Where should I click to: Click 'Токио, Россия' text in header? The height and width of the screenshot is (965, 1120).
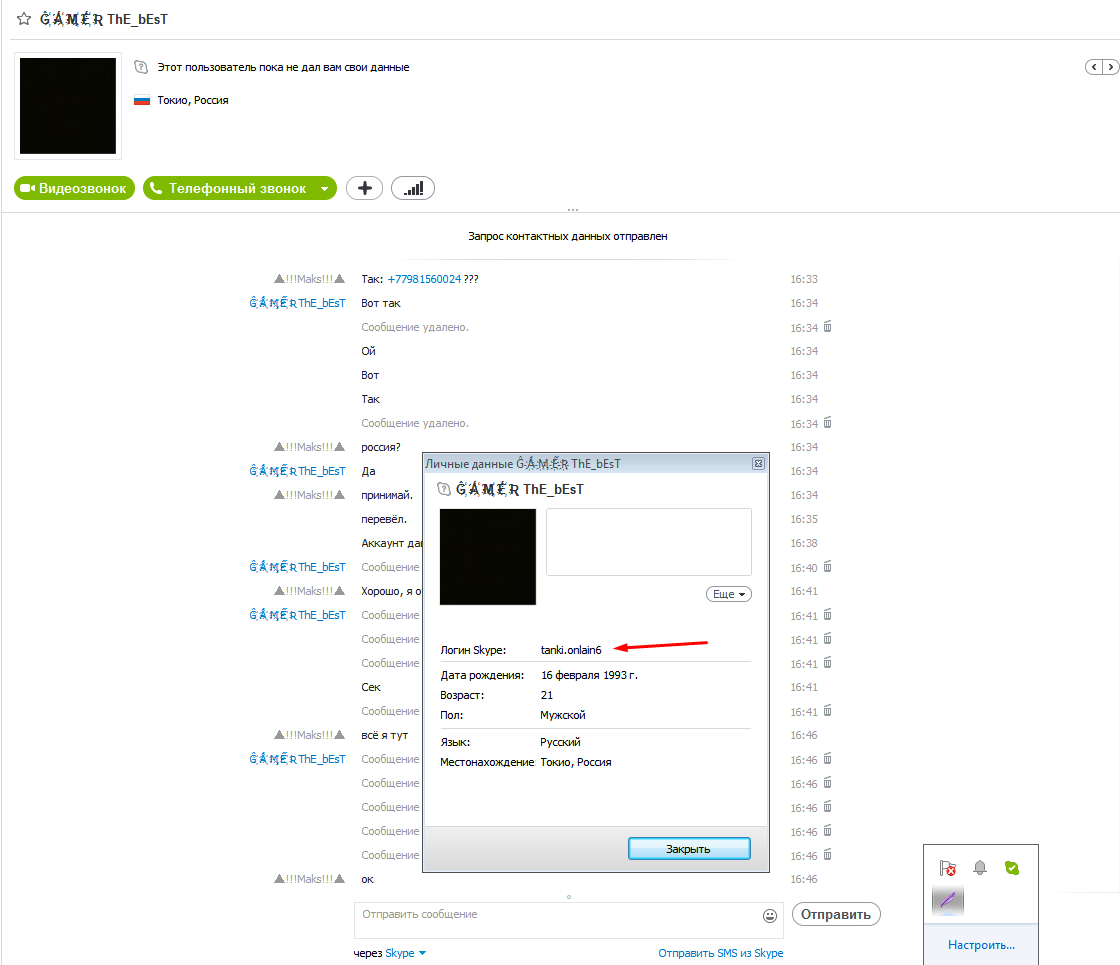193,101
